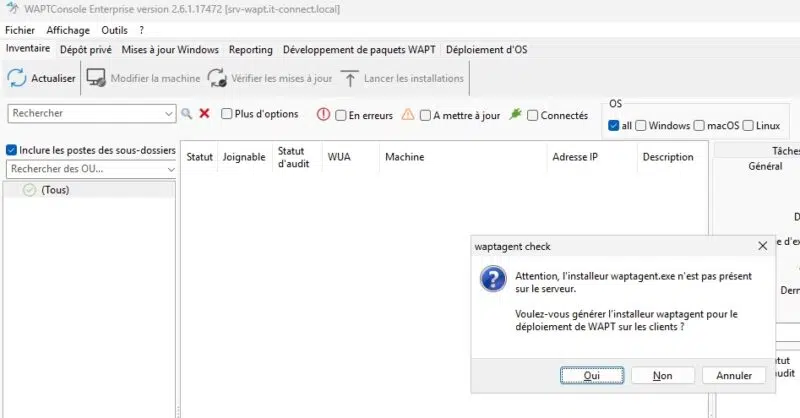Switch to the Dépôt privé tab

pos(86,50)
